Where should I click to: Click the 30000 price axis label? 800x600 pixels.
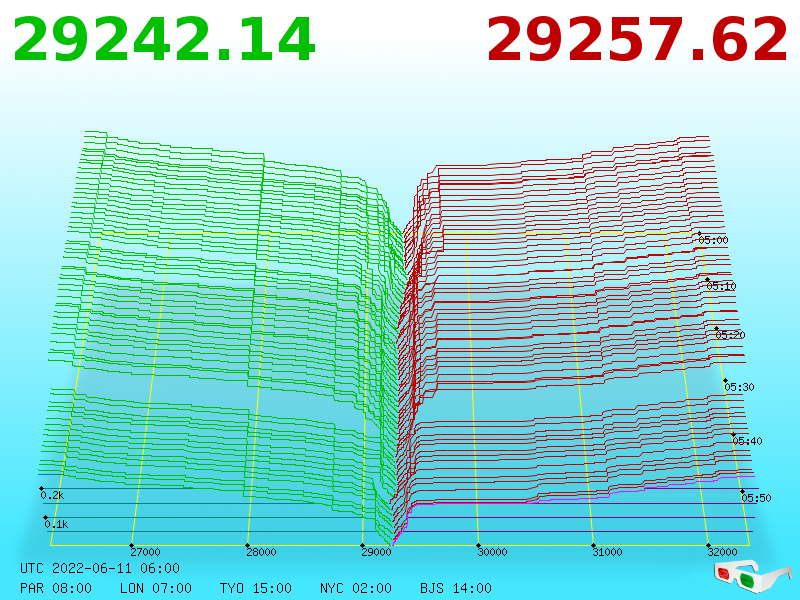pos(492,552)
